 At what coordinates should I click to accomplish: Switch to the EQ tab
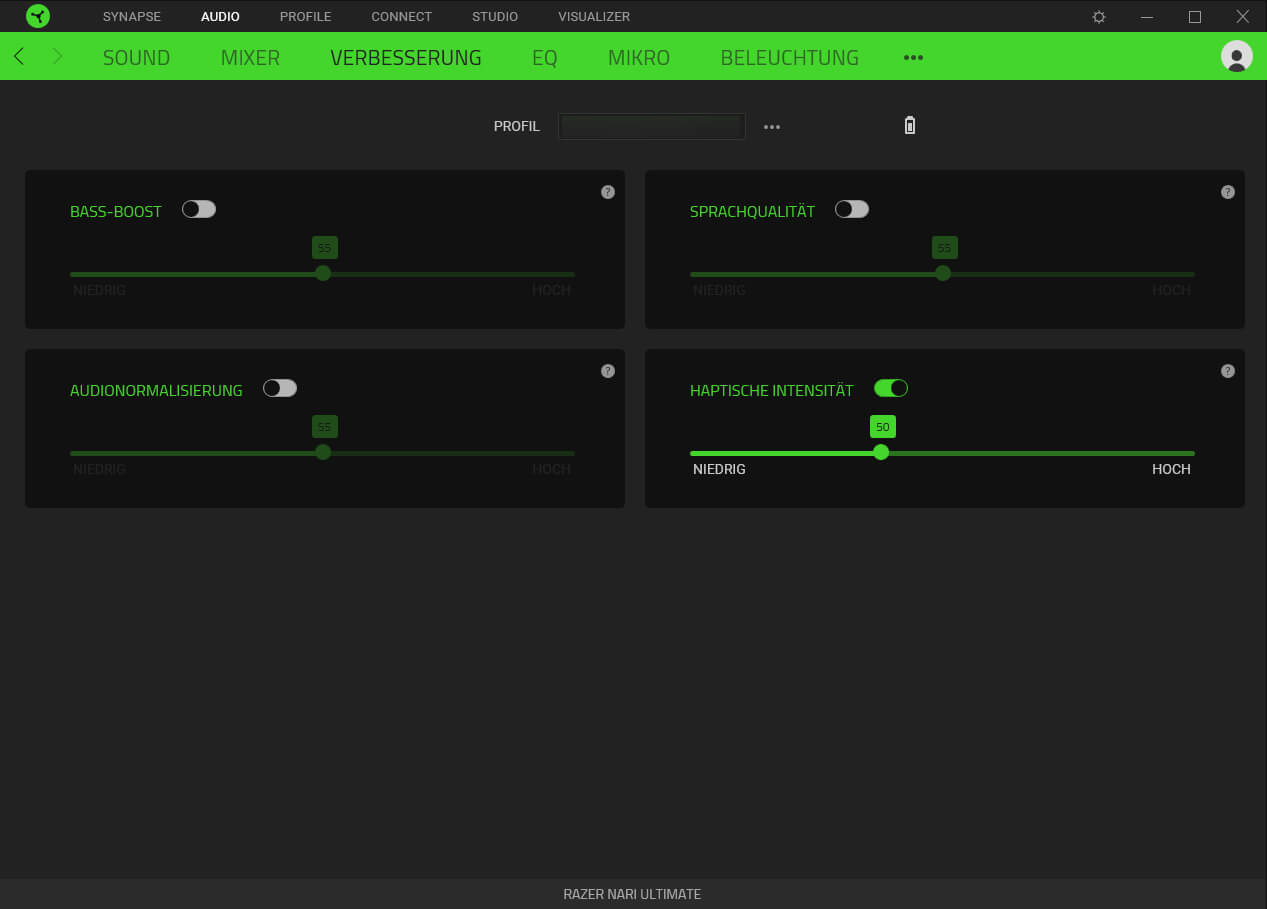[544, 58]
